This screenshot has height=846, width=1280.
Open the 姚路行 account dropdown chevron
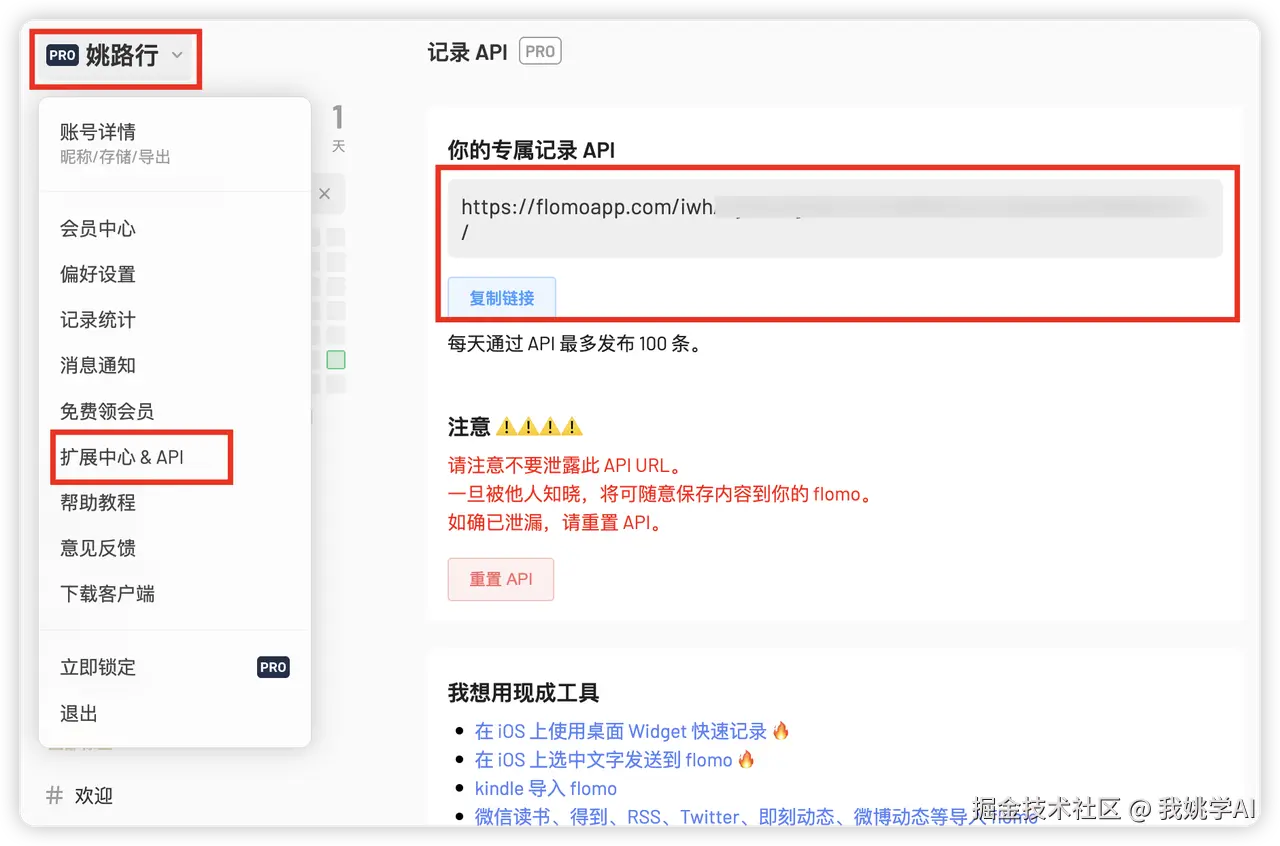tap(177, 55)
